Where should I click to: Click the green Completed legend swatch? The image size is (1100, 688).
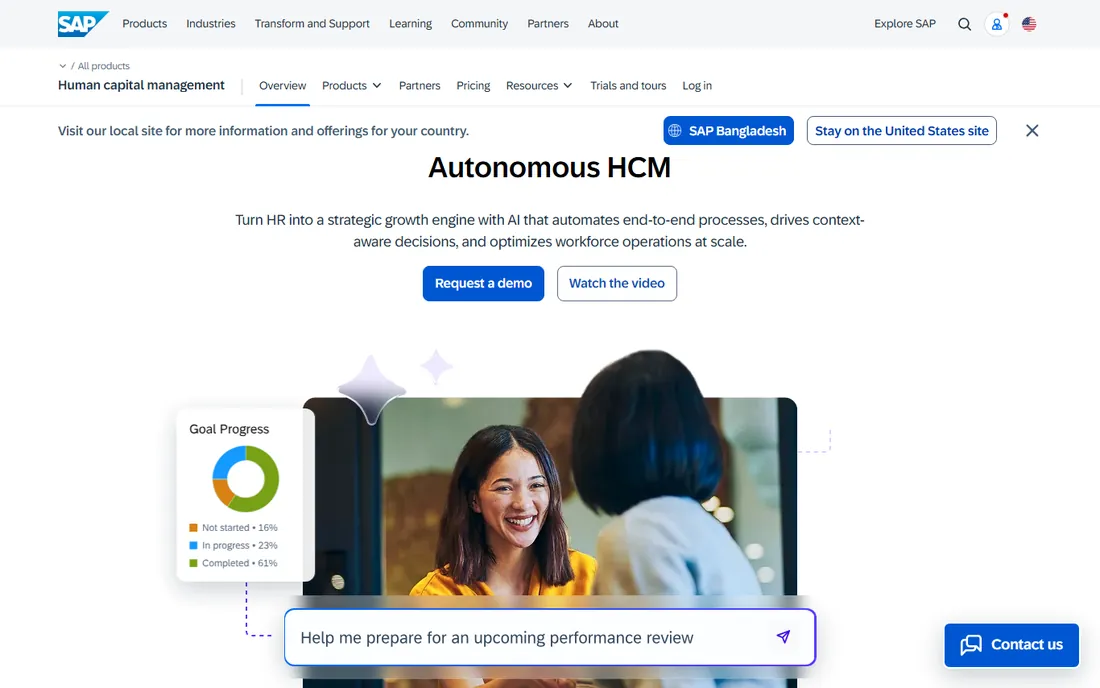point(194,562)
